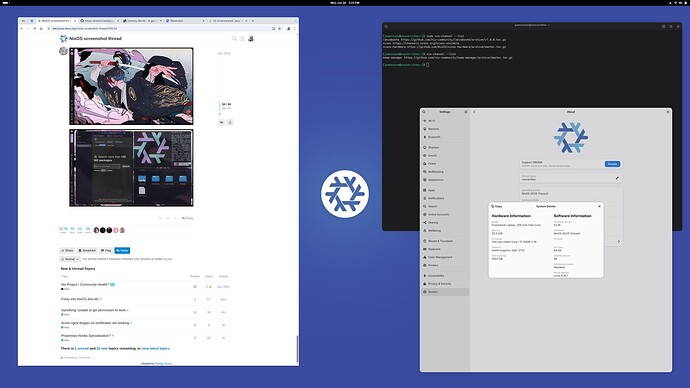Screen dimensions: 690x388
Task: Open the GNOME system status menu
Action: [x=678, y=3]
